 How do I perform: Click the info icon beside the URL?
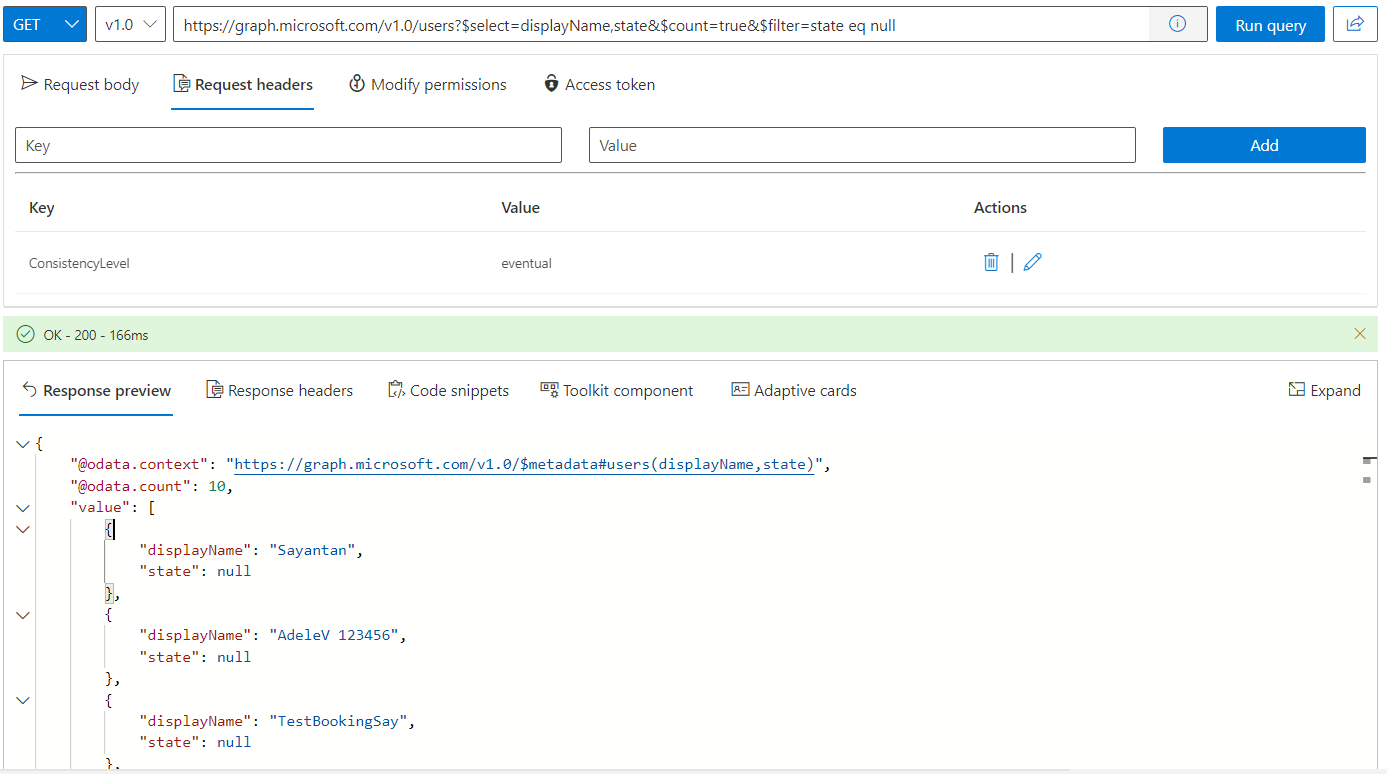tap(1177, 24)
